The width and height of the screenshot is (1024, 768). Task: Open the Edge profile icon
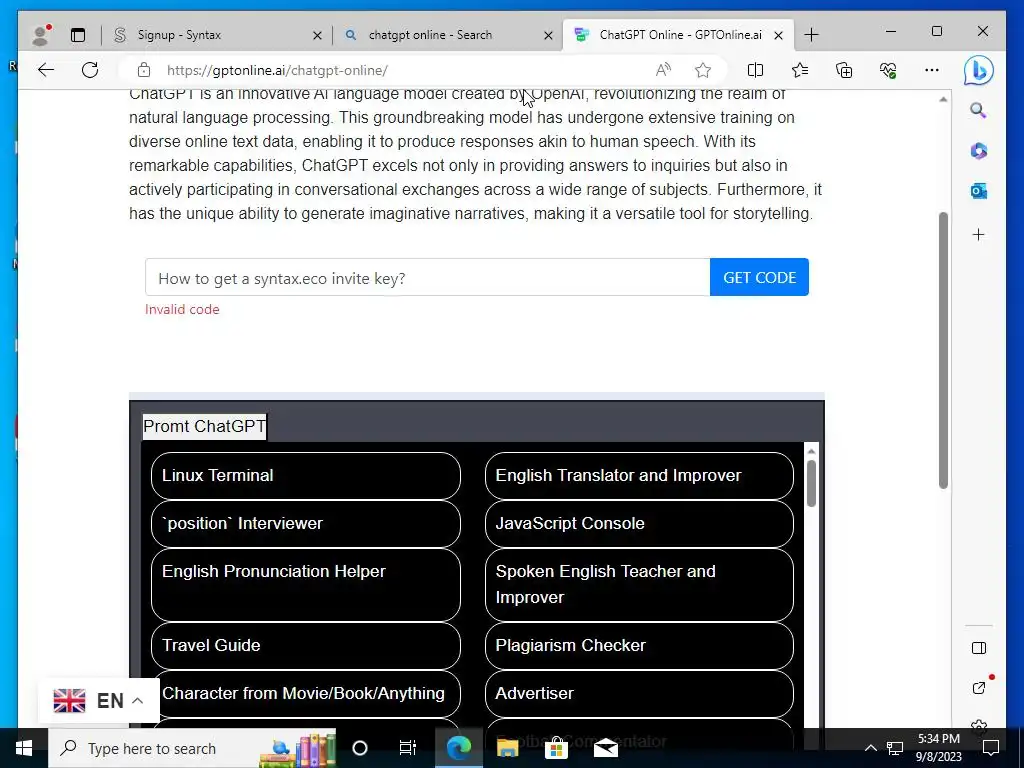point(41,35)
